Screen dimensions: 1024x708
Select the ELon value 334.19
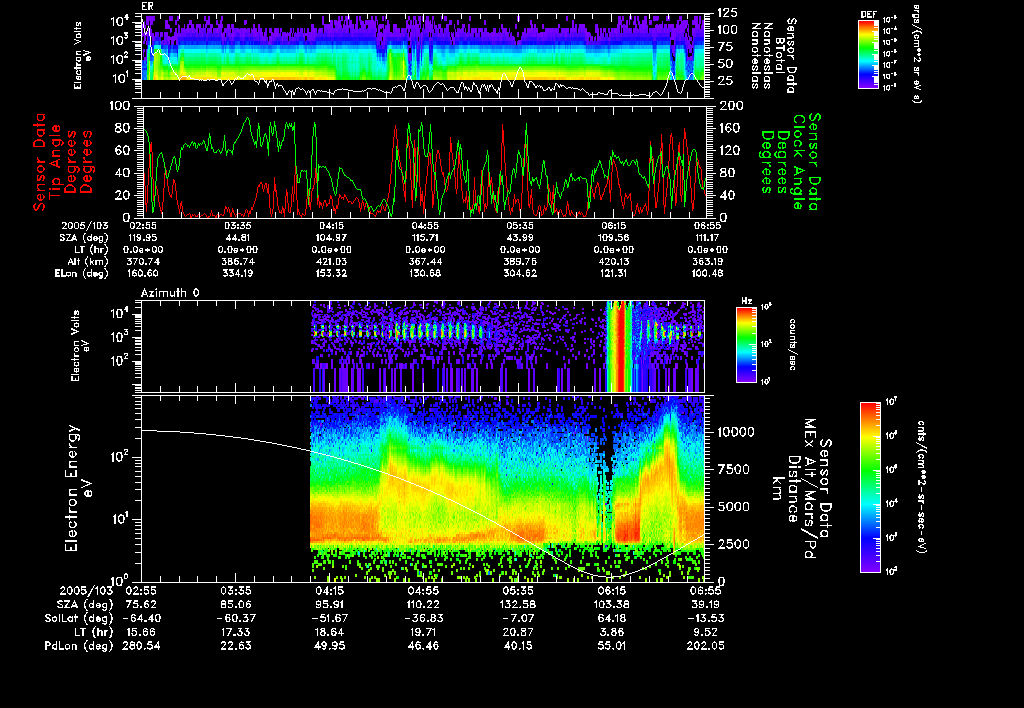(x=236, y=273)
